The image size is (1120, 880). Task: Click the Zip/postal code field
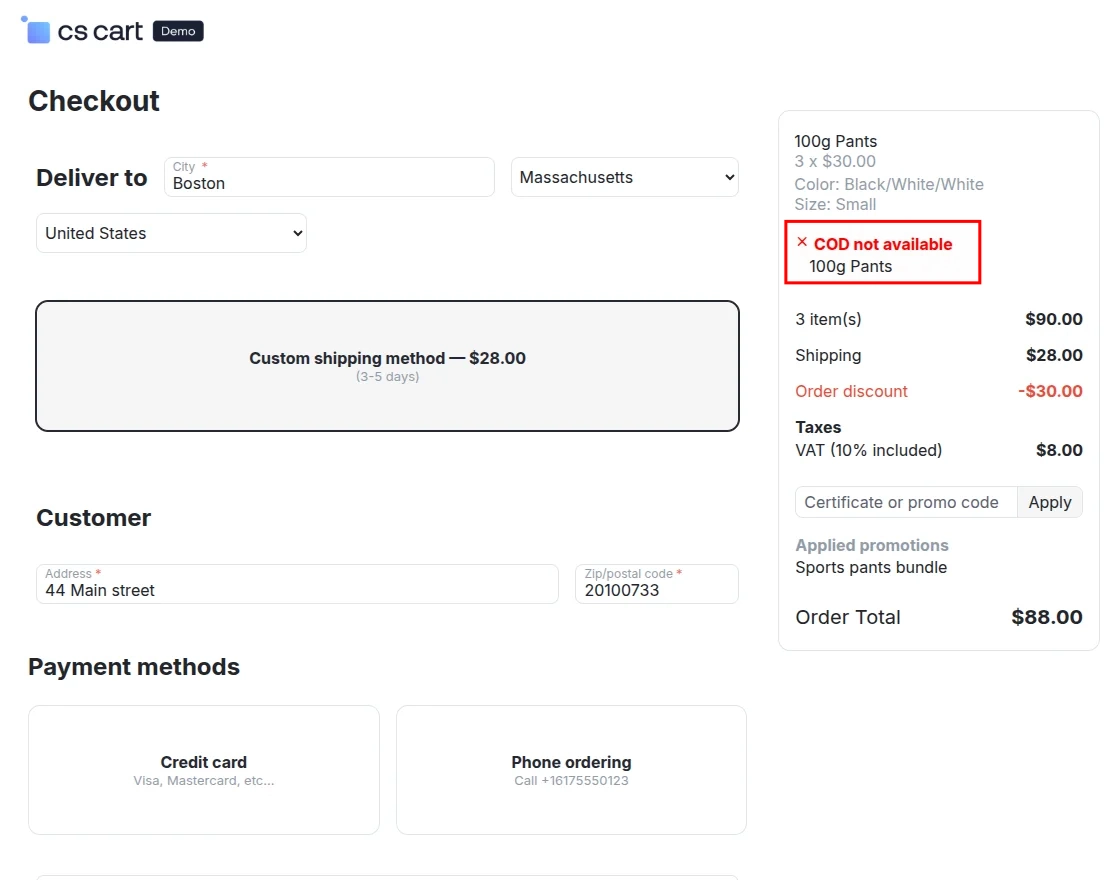[656, 590]
